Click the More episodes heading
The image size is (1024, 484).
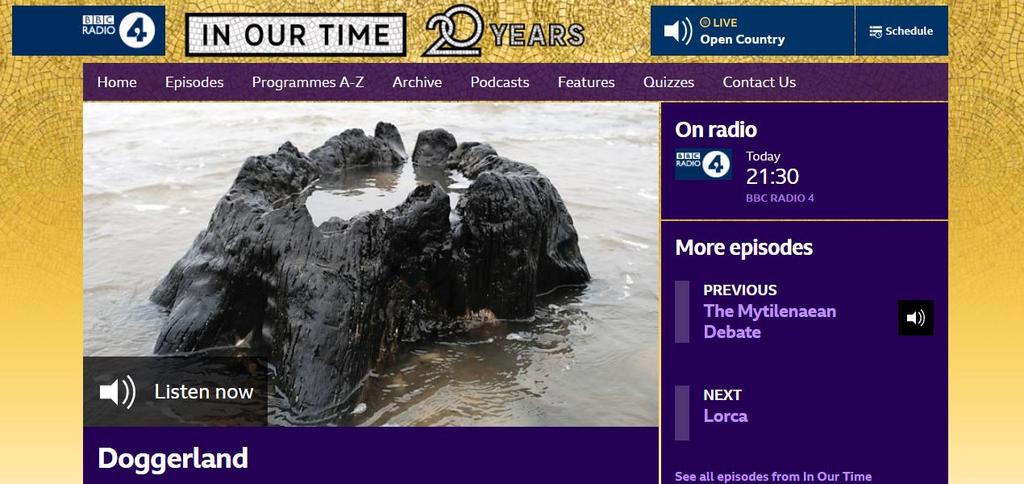pyautogui.click(x=744, y=248)
